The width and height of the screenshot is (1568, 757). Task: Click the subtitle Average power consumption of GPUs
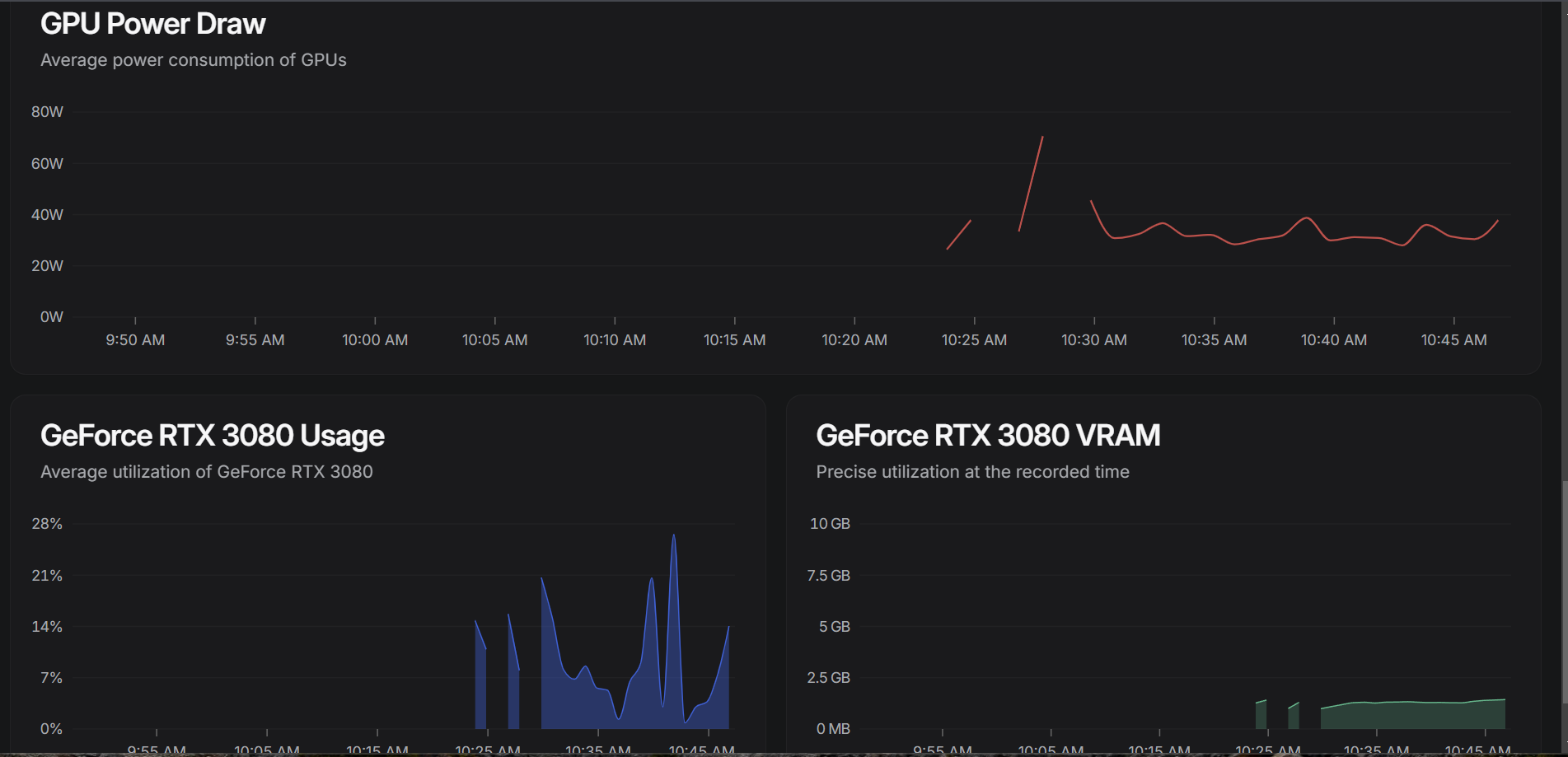(193, 59)
